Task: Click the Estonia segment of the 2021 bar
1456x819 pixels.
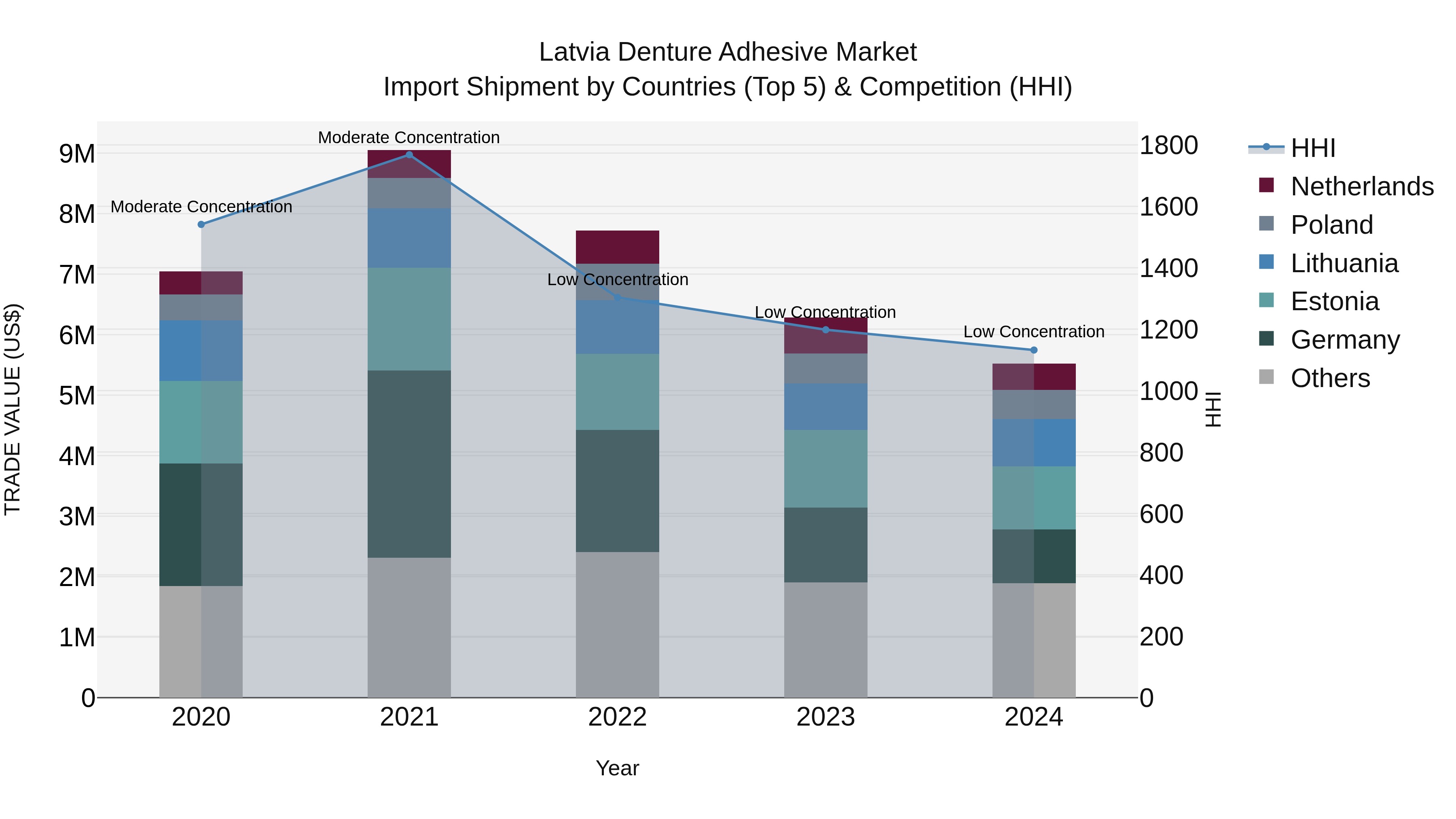Action: click(x=409, y=320)
